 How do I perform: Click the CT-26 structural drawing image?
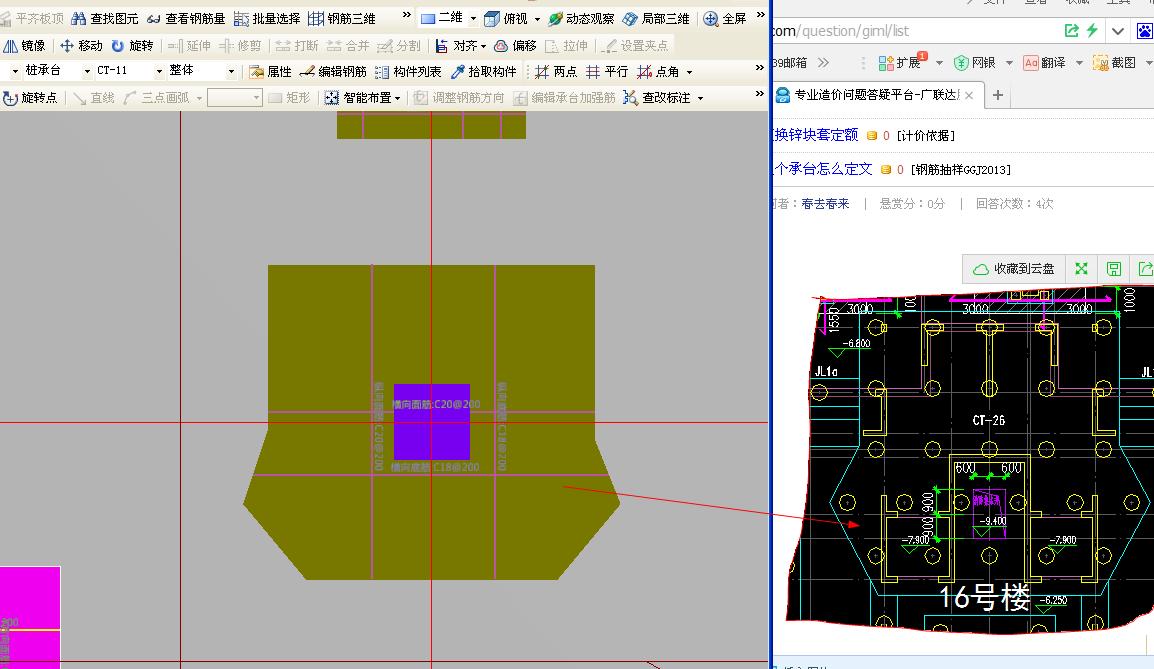coord(970,460)
